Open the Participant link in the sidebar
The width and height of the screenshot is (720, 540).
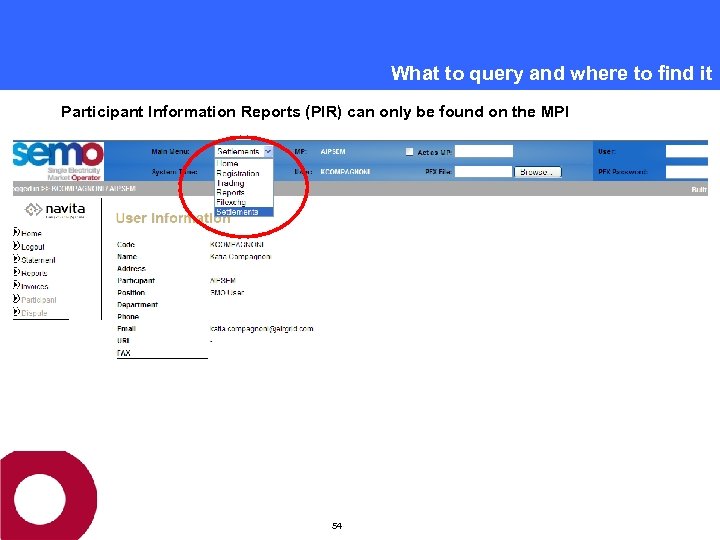click(x=39, y=300)
